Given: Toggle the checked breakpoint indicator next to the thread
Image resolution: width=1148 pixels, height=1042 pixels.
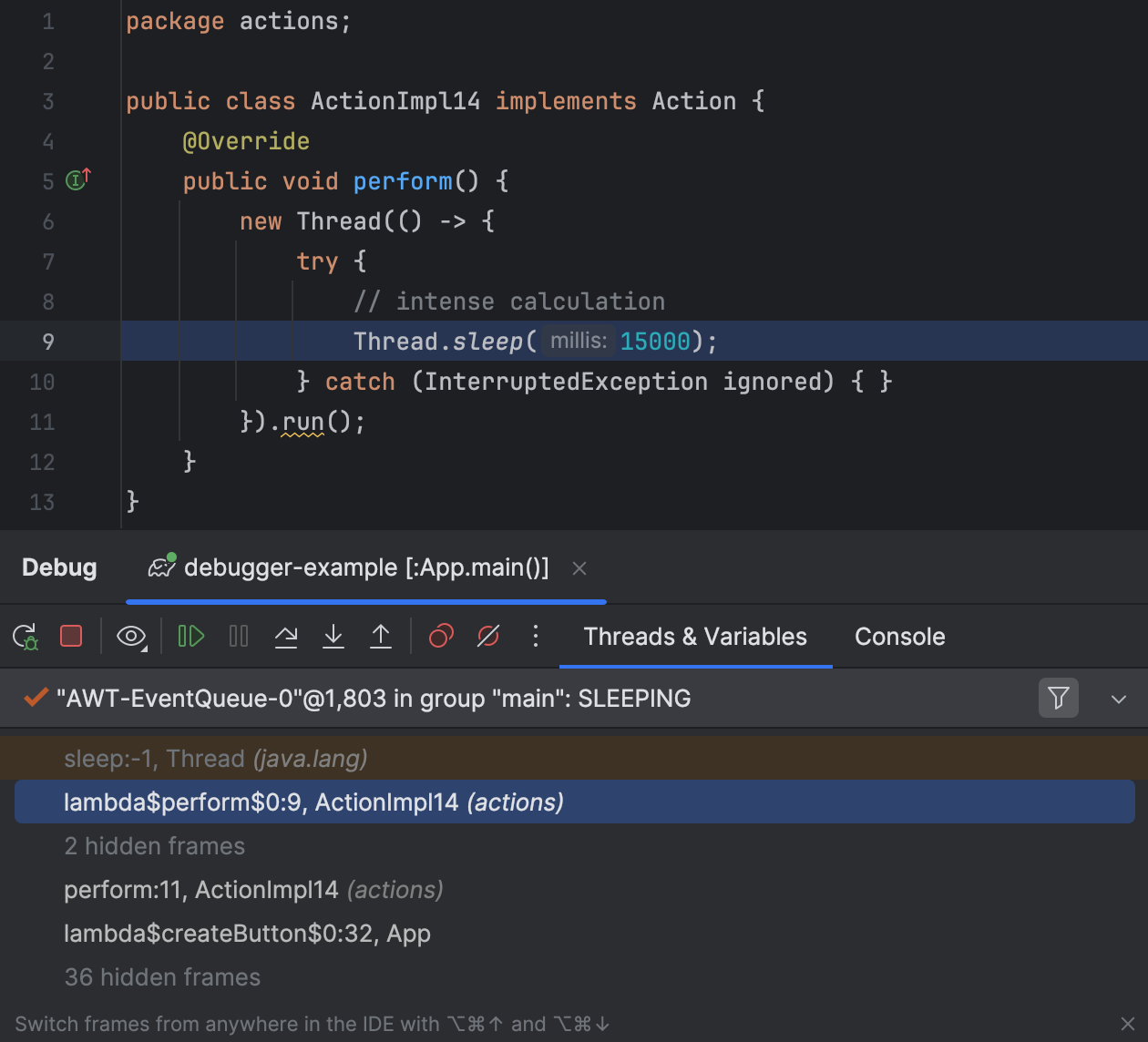Looking at the screenshot, I should (x=35, y=698).
